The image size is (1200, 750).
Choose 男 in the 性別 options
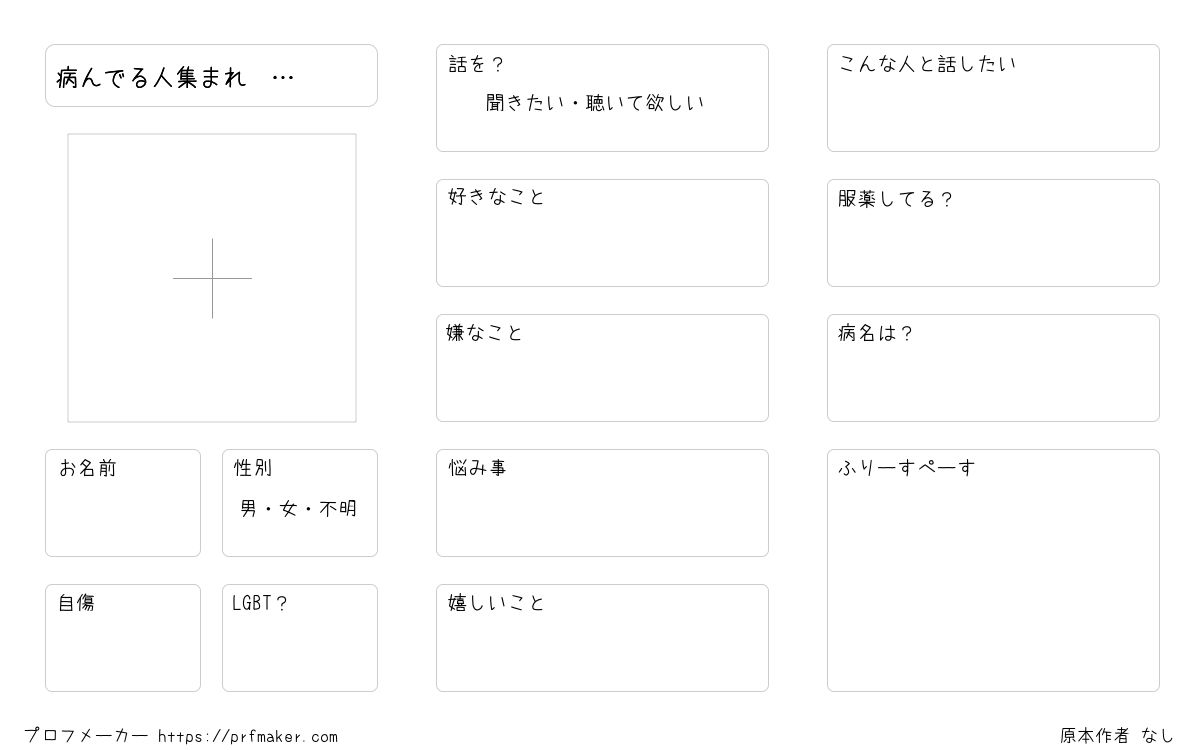(x=249, y=508)
